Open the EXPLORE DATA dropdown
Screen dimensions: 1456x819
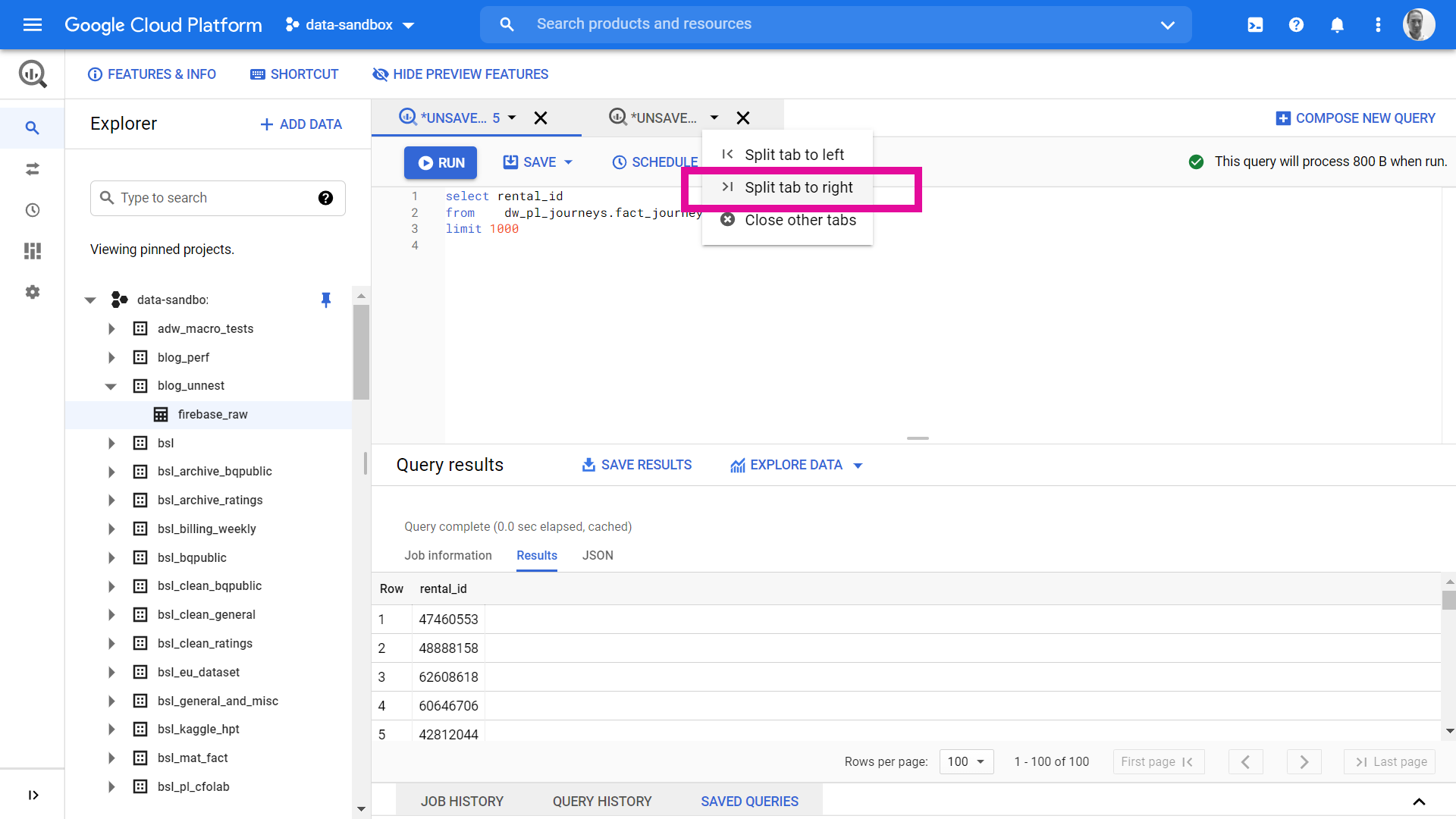[x=858, y=466]
